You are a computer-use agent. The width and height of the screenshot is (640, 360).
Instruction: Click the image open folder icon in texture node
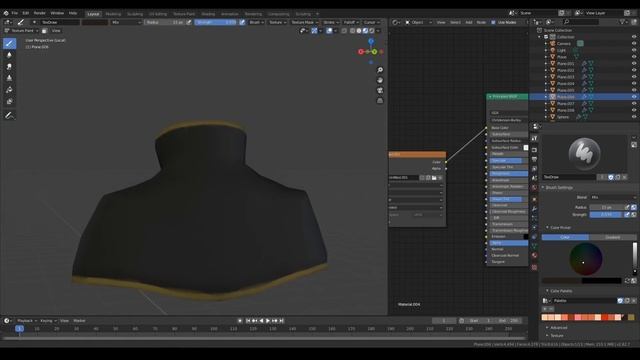[434, 178]
